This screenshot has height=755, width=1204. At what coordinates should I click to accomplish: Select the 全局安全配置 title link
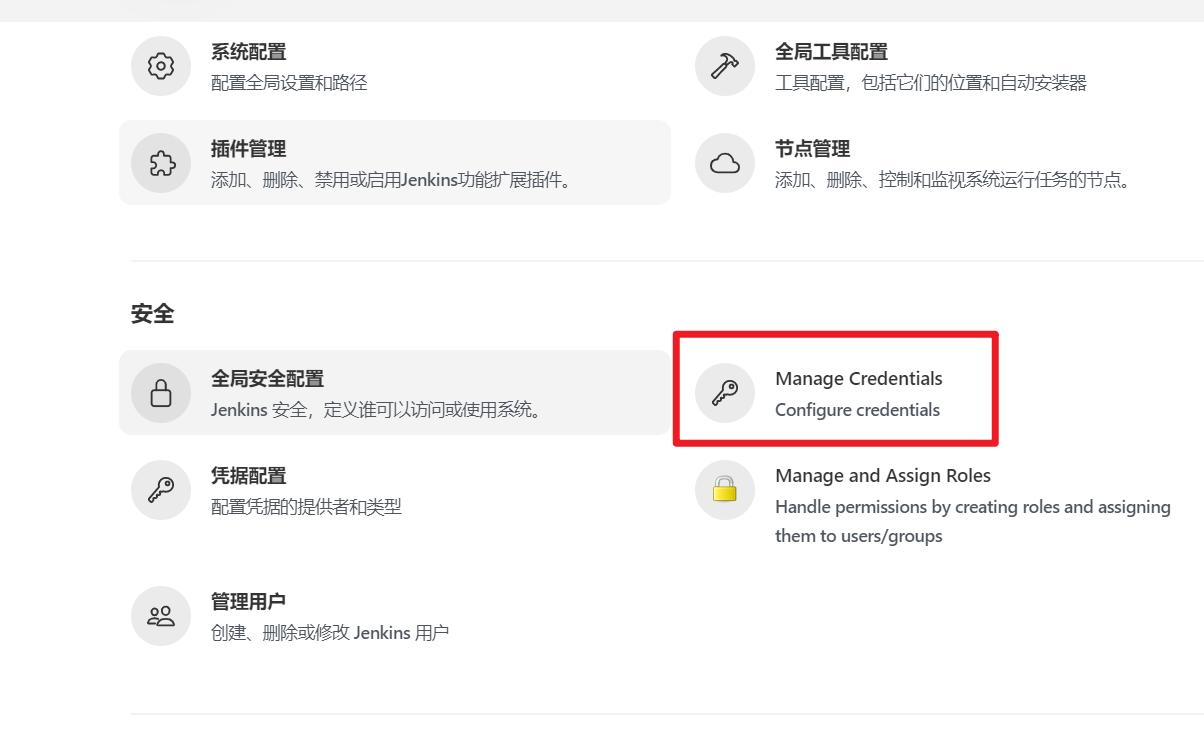(267, 379)
